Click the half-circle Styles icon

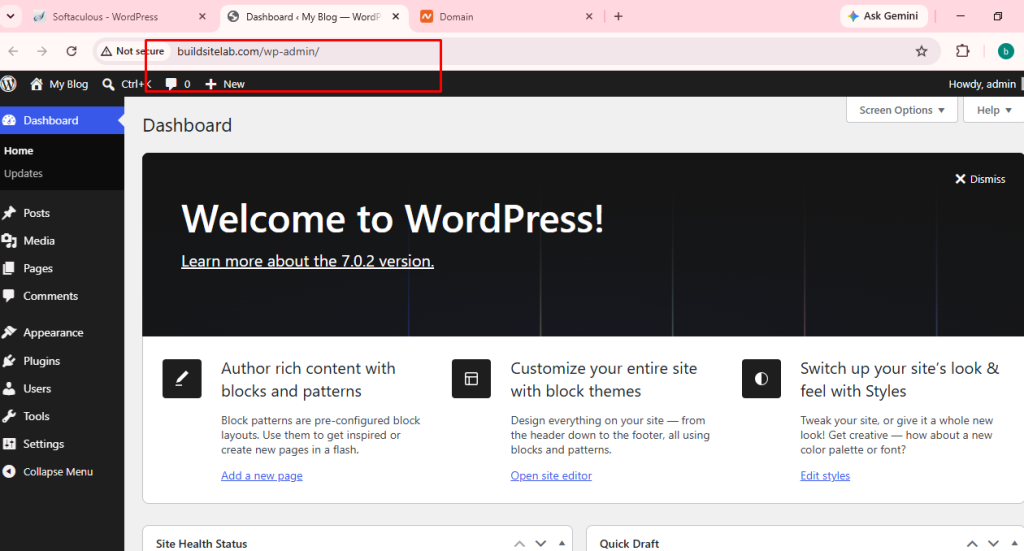(x=761, y=379)
